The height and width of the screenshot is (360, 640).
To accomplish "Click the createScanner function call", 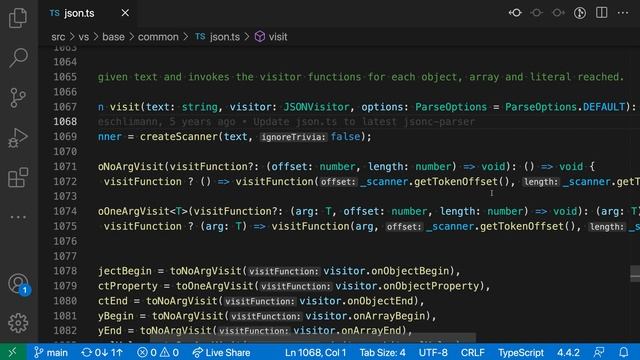I will tap(179, 137).
